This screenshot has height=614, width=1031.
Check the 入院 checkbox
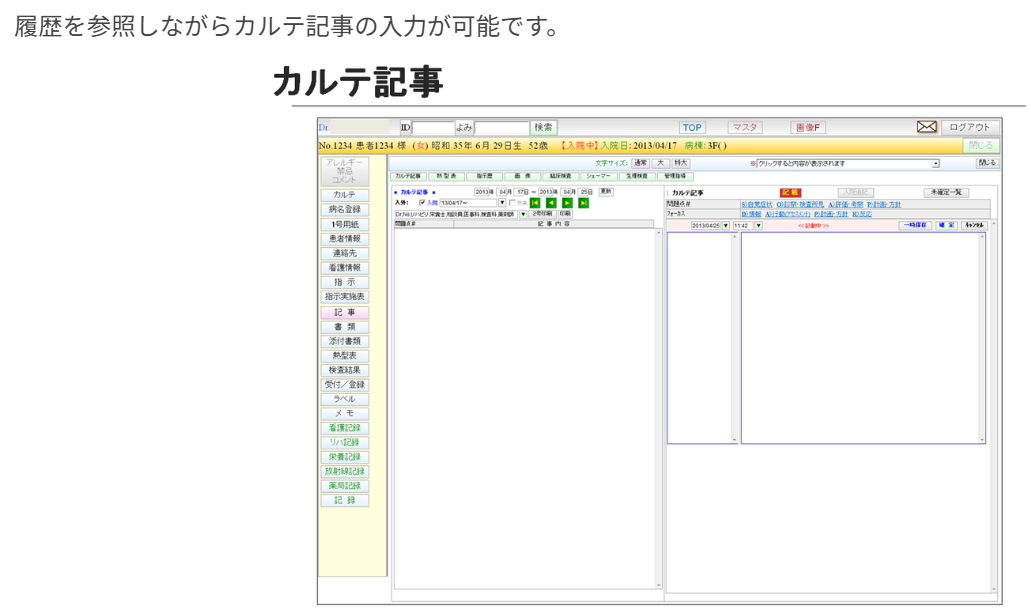click(x=422, y=203)
